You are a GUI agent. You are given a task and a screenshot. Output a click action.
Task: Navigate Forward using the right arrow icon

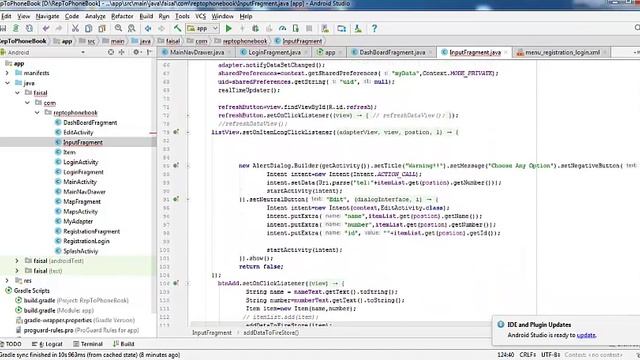[x=161, y=28]
